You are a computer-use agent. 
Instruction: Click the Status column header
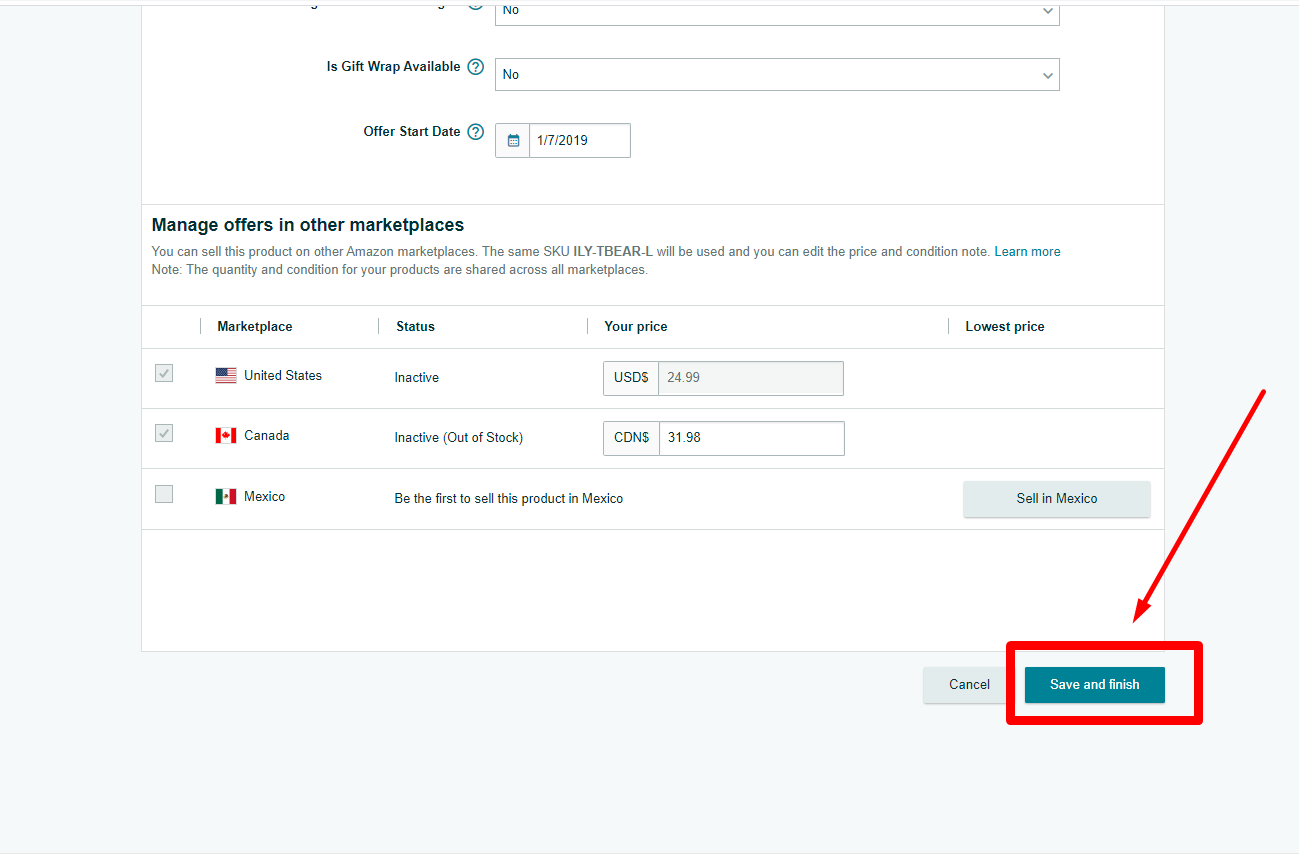(x=415, y=327)
